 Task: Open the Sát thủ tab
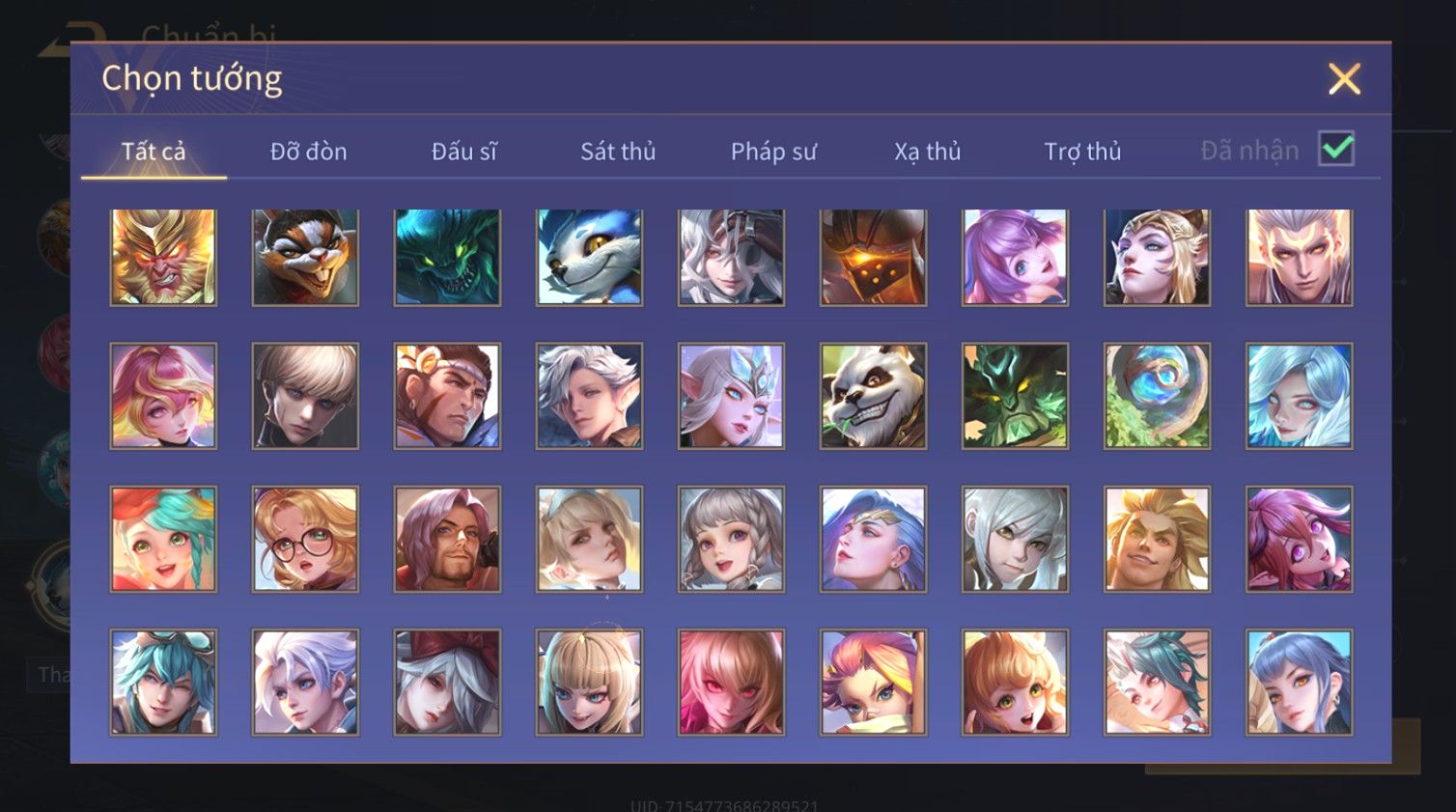618,152
